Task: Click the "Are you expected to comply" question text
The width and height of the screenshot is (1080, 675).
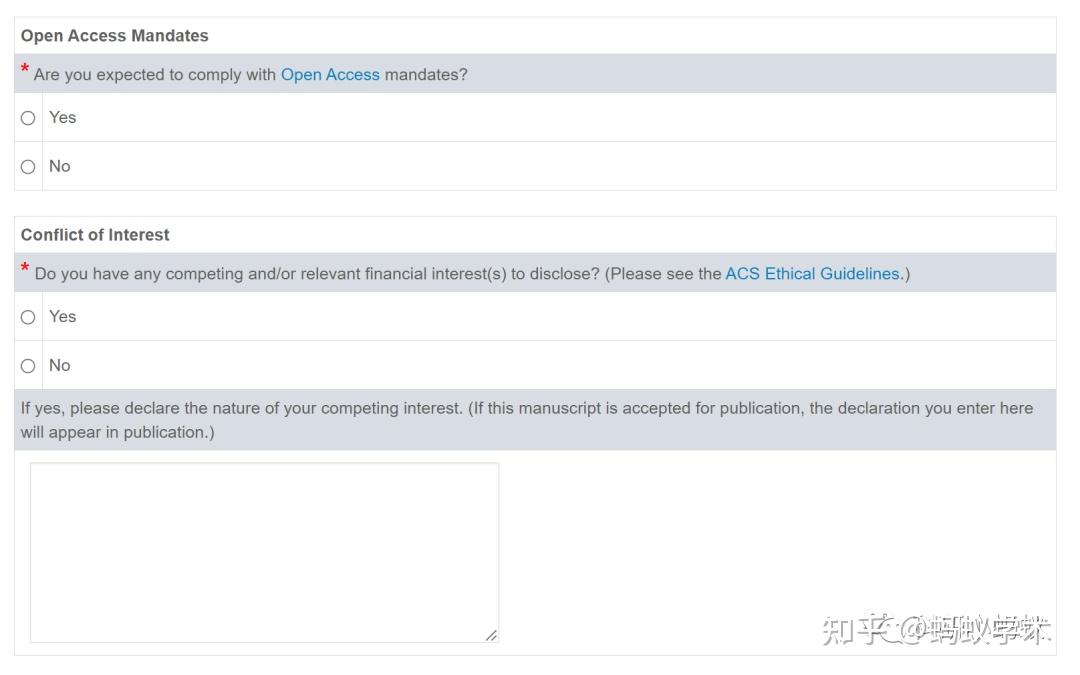Action: click(155, 75)
